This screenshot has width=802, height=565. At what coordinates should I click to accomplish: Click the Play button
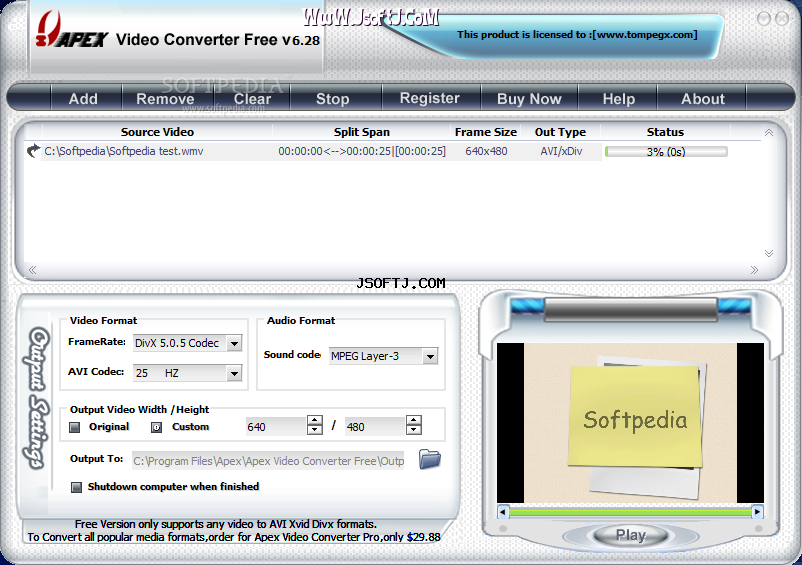click(x=630, y=535)
